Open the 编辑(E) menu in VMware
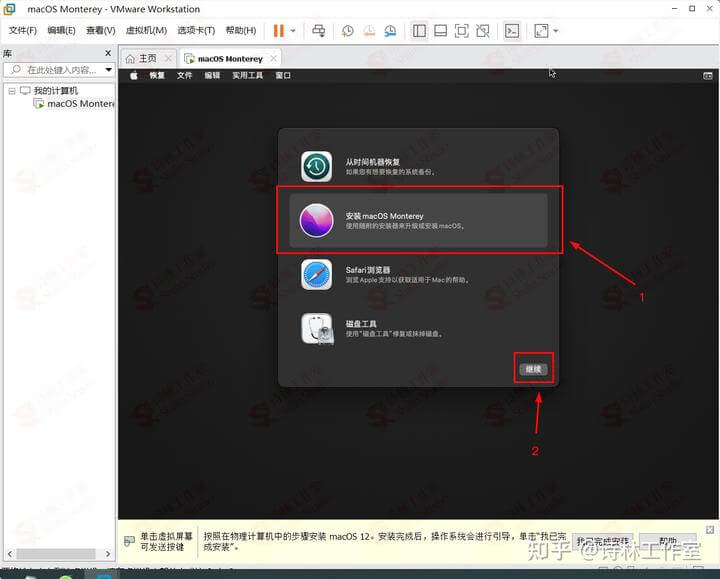Screen dimensions: 720x579 (x=61, y=30)
